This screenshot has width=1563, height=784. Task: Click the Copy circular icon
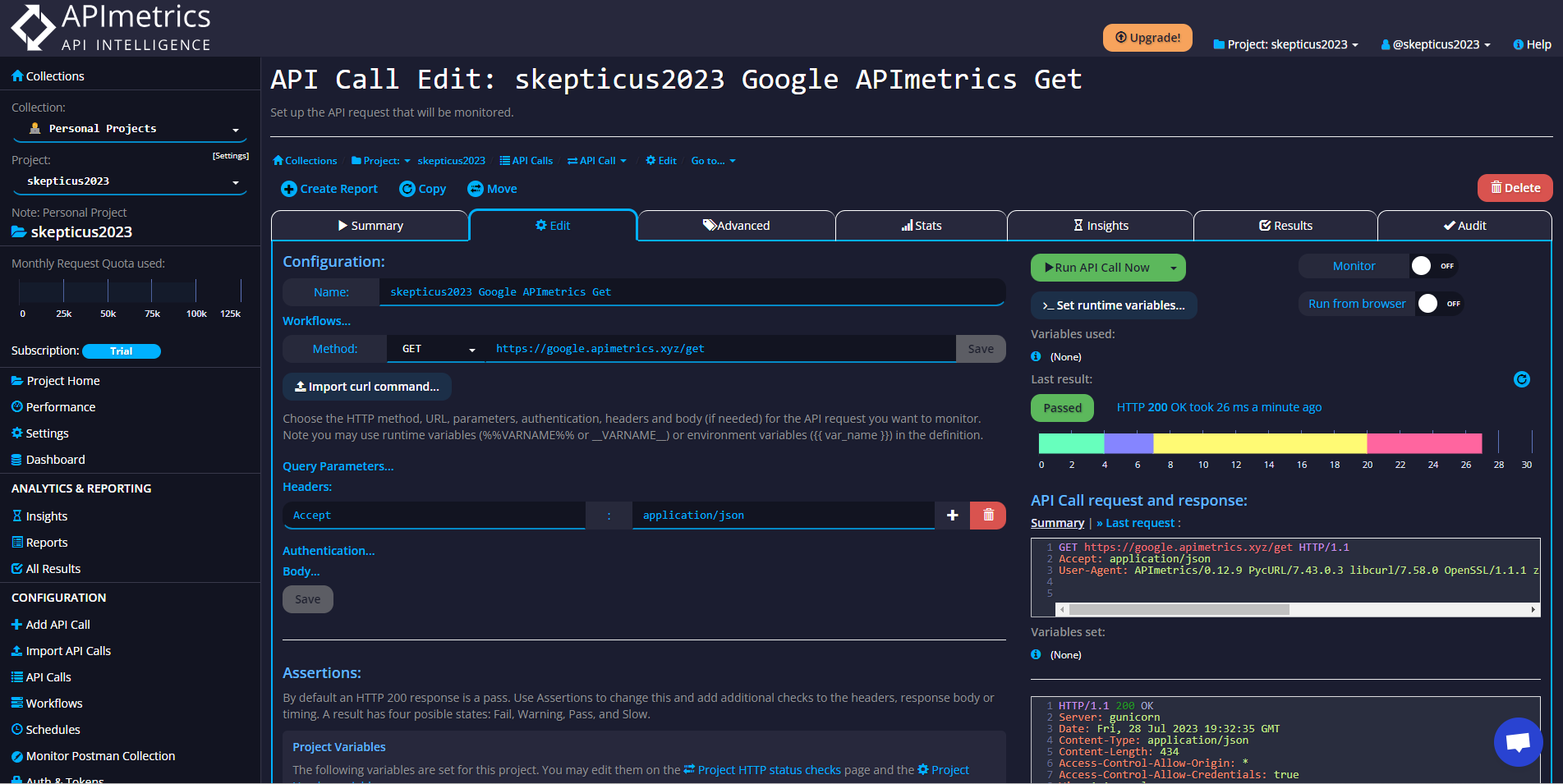pyautogui.click(x=407, y=189)
